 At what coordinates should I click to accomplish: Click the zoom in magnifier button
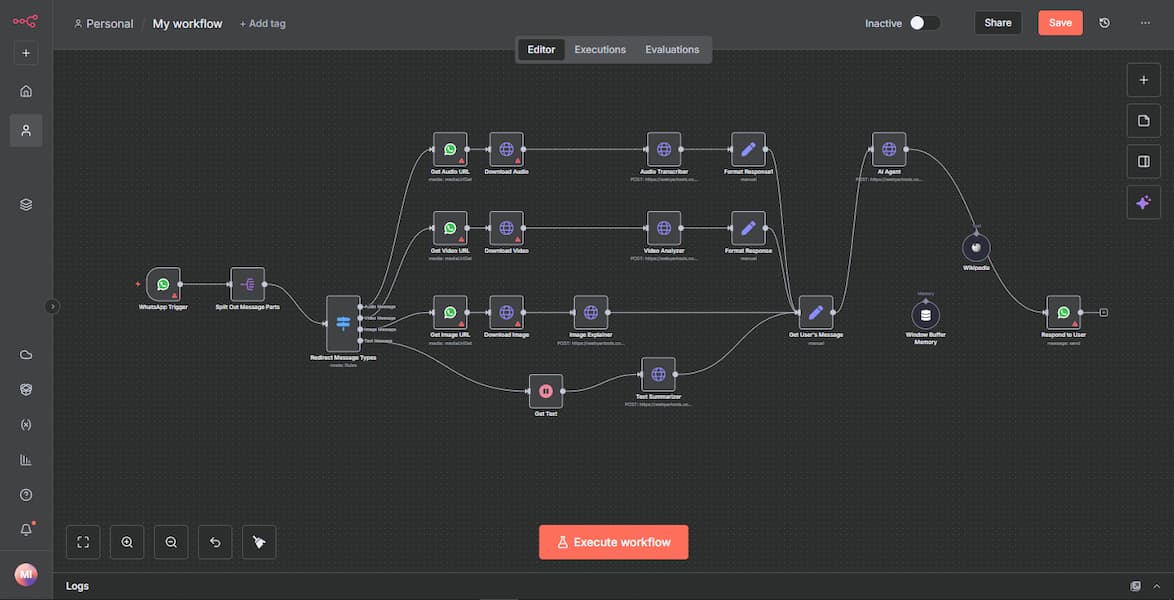pyautogui.click(x=127, y=542)
